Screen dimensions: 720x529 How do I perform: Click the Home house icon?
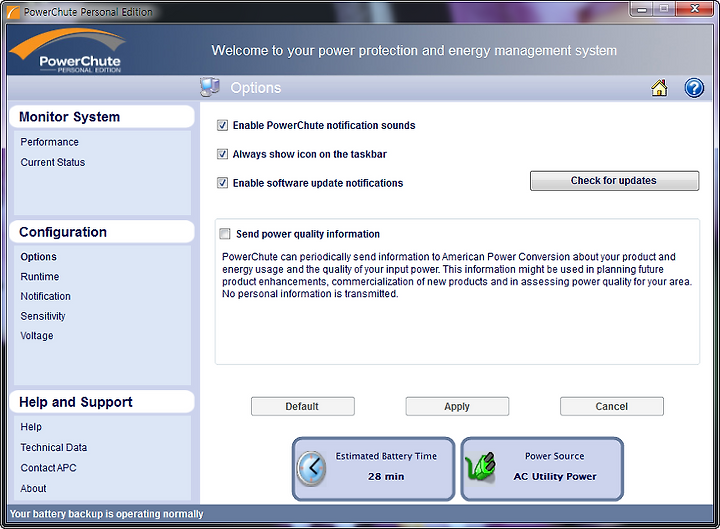[659, 88]
